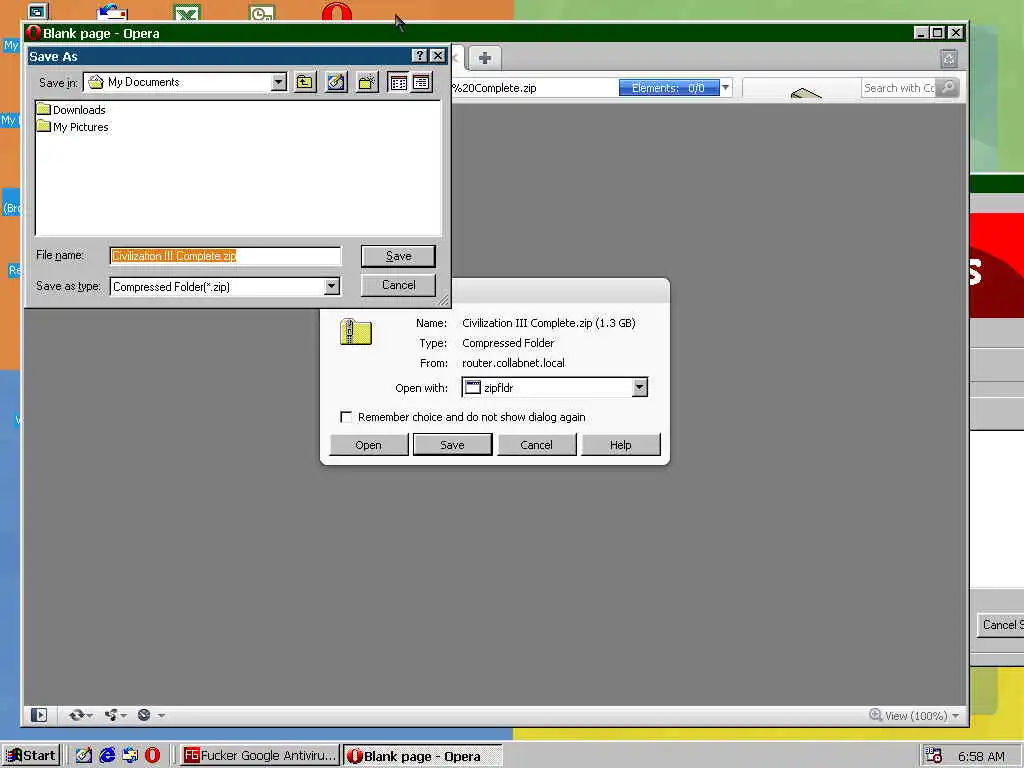Expand the Opera Turbo status bar arrow
This screenshot has height=768, width=1024.
tap(161, 716)
